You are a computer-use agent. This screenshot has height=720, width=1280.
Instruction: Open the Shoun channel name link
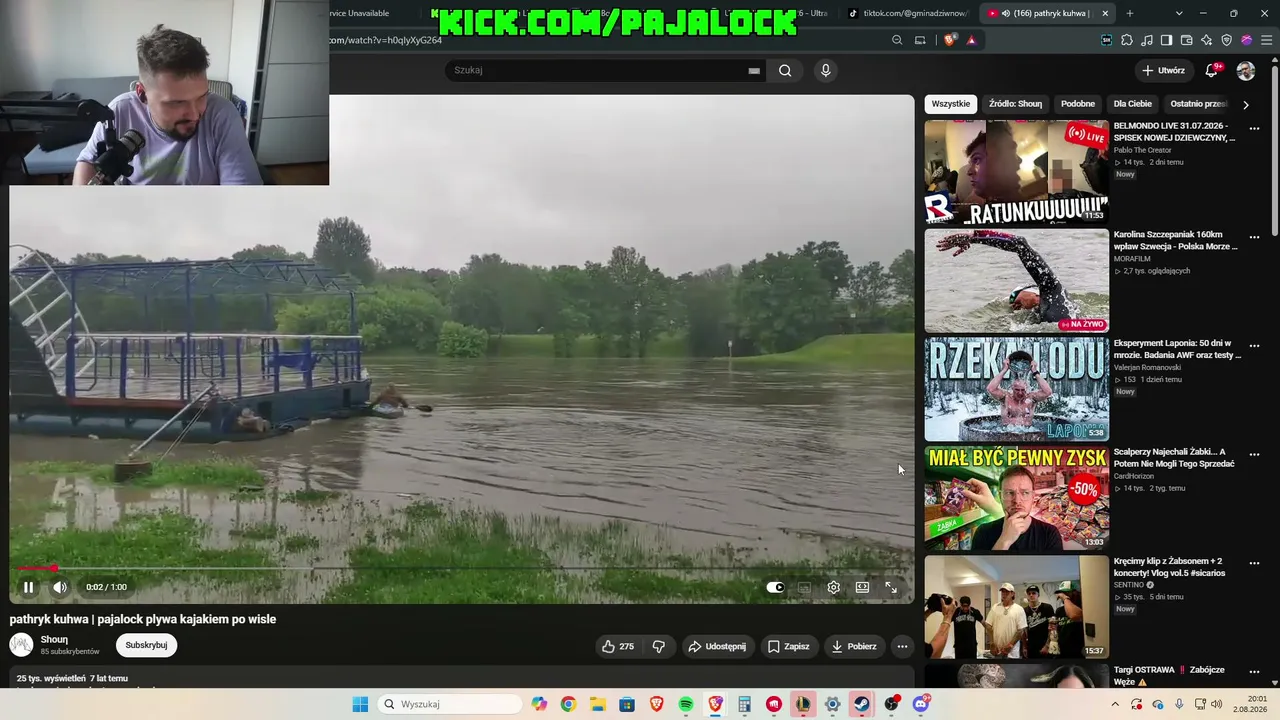(54, 639)
